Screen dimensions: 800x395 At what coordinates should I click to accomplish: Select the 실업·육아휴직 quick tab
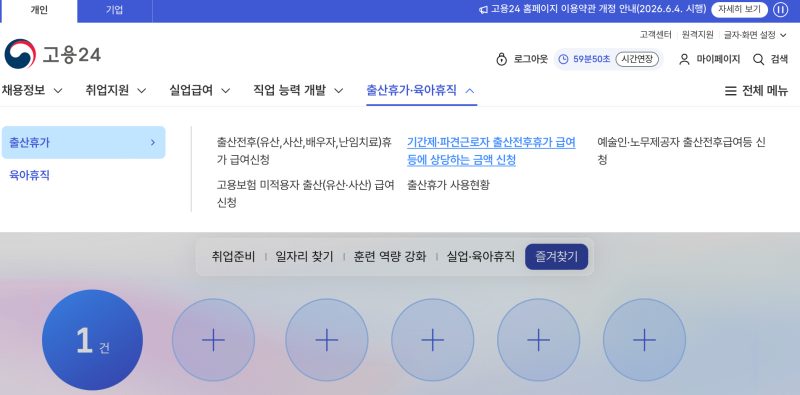tap(481, 257)
